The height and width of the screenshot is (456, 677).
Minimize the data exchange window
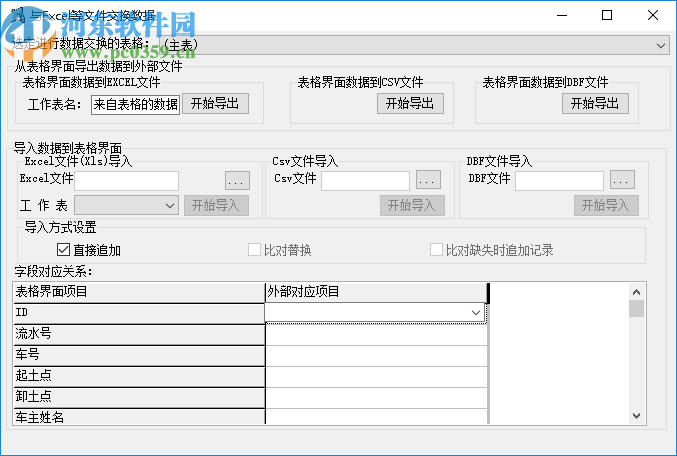[562, 16]
